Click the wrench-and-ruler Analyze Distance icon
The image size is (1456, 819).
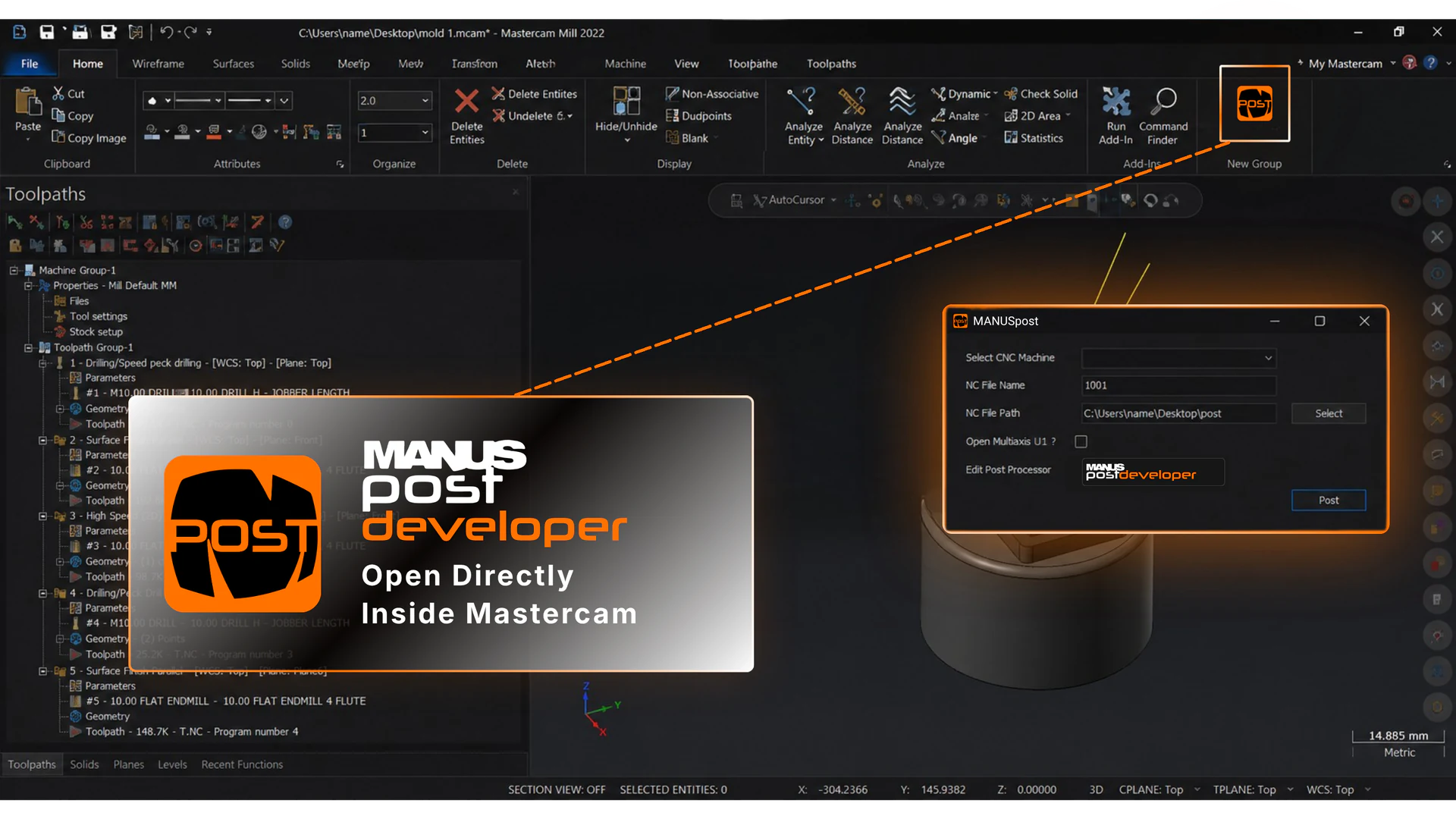[852, 102]
